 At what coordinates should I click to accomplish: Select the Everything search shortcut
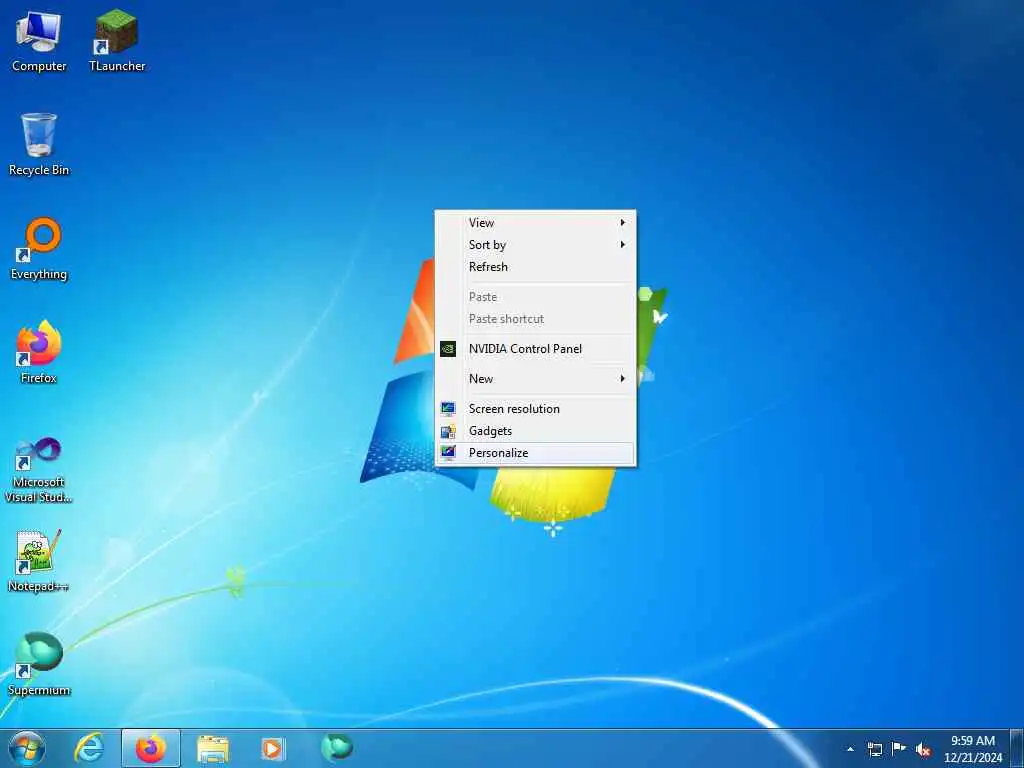pos(39,249)
